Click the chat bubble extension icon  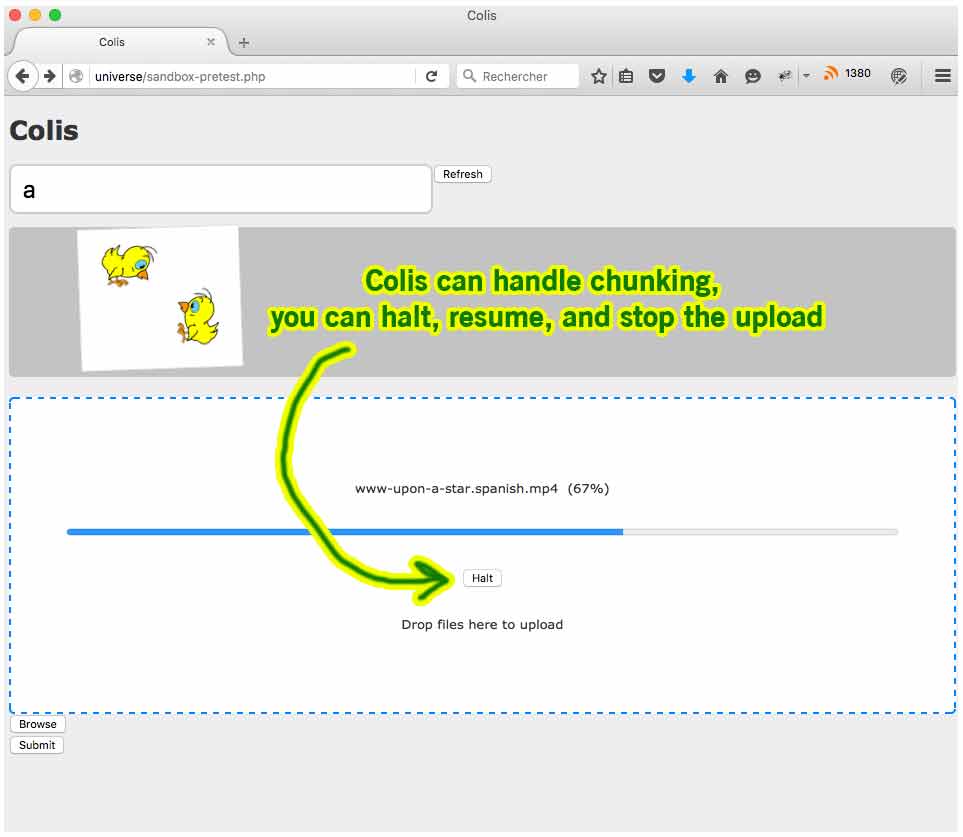(x=753, y=75)
